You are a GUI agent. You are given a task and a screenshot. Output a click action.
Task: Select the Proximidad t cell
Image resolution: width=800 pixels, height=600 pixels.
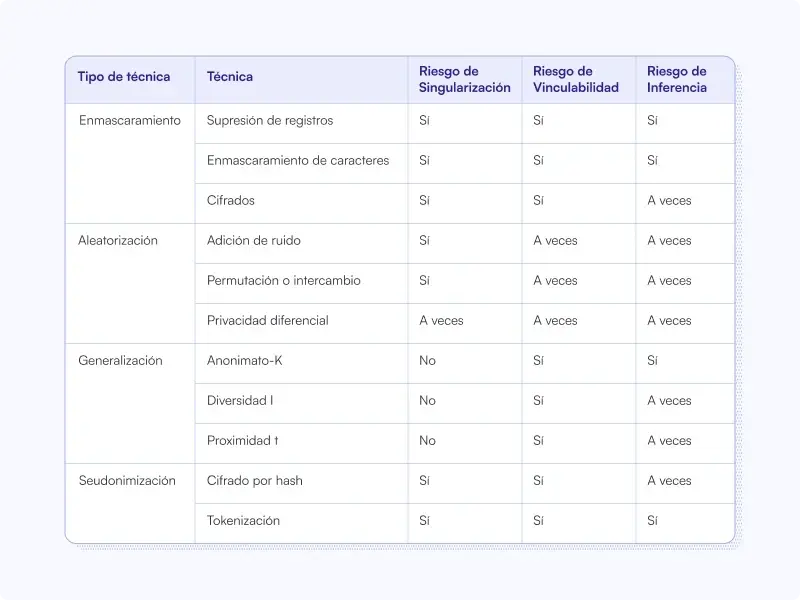tap(301, 443)
